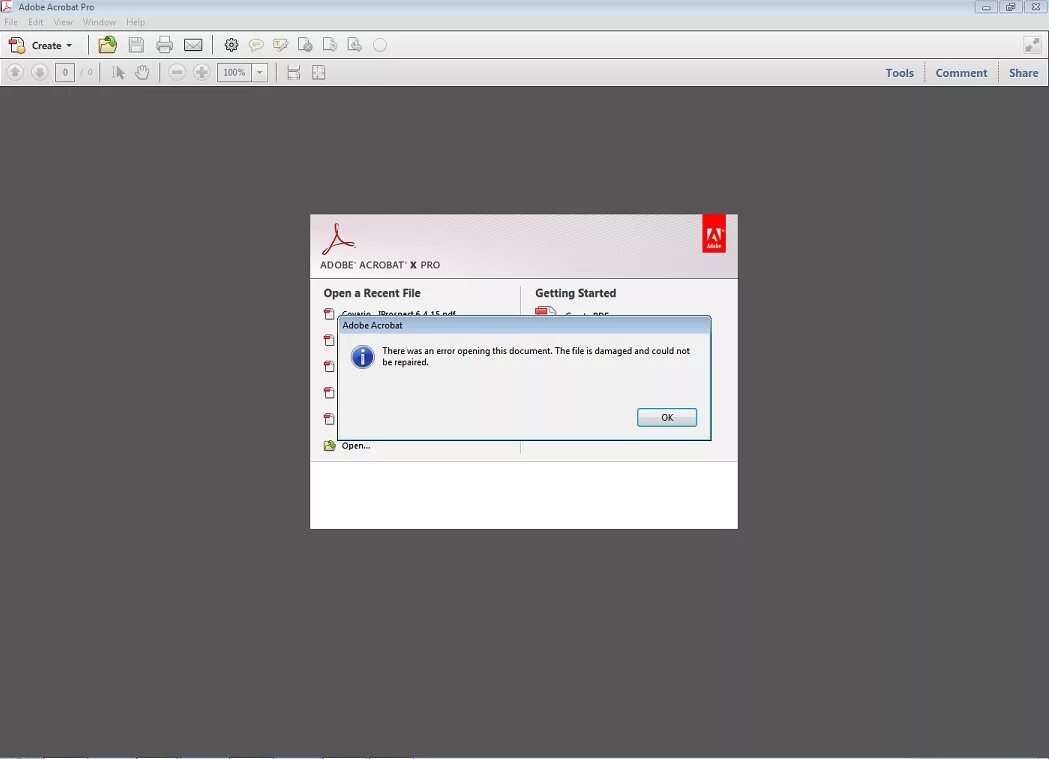The image size is (1049, 759).
Task: Click the Zoom Out minus button
Action: click(177, 72)
